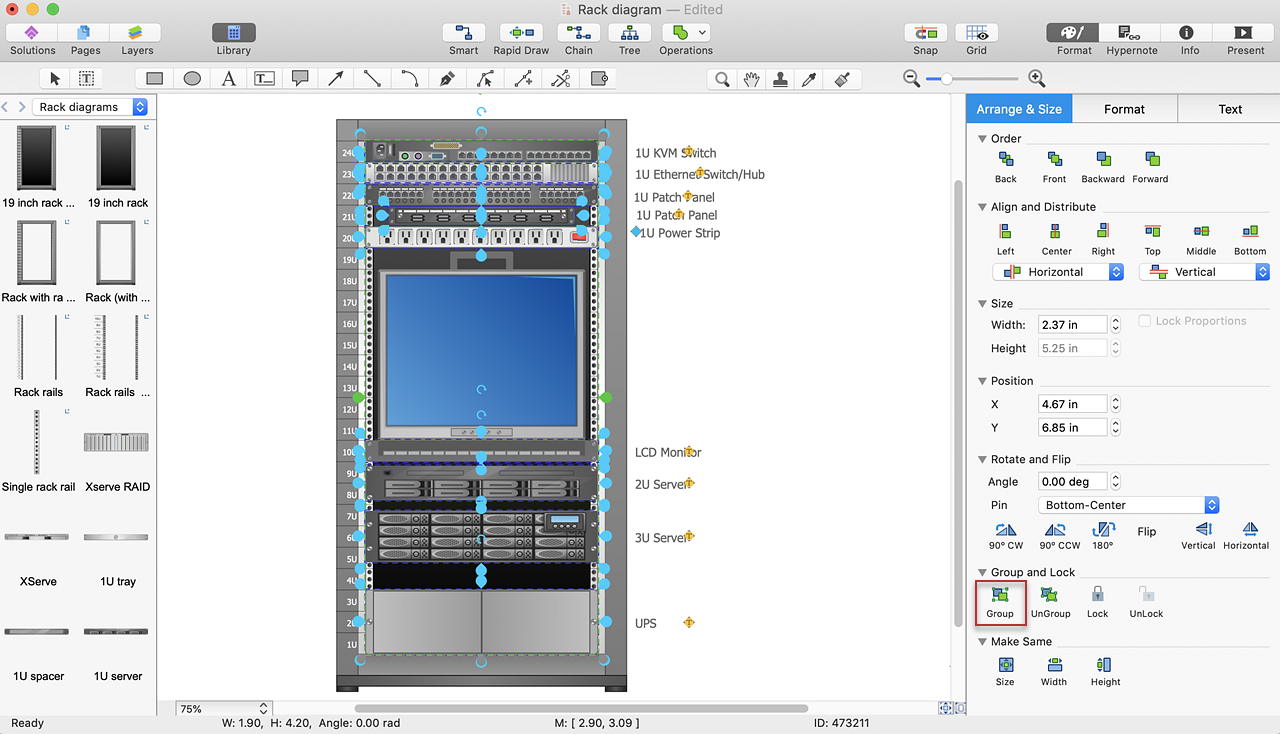This screenshot has height=734, width=1280.
Task: Align objects using the Left icon
Action: [1005, 232]
